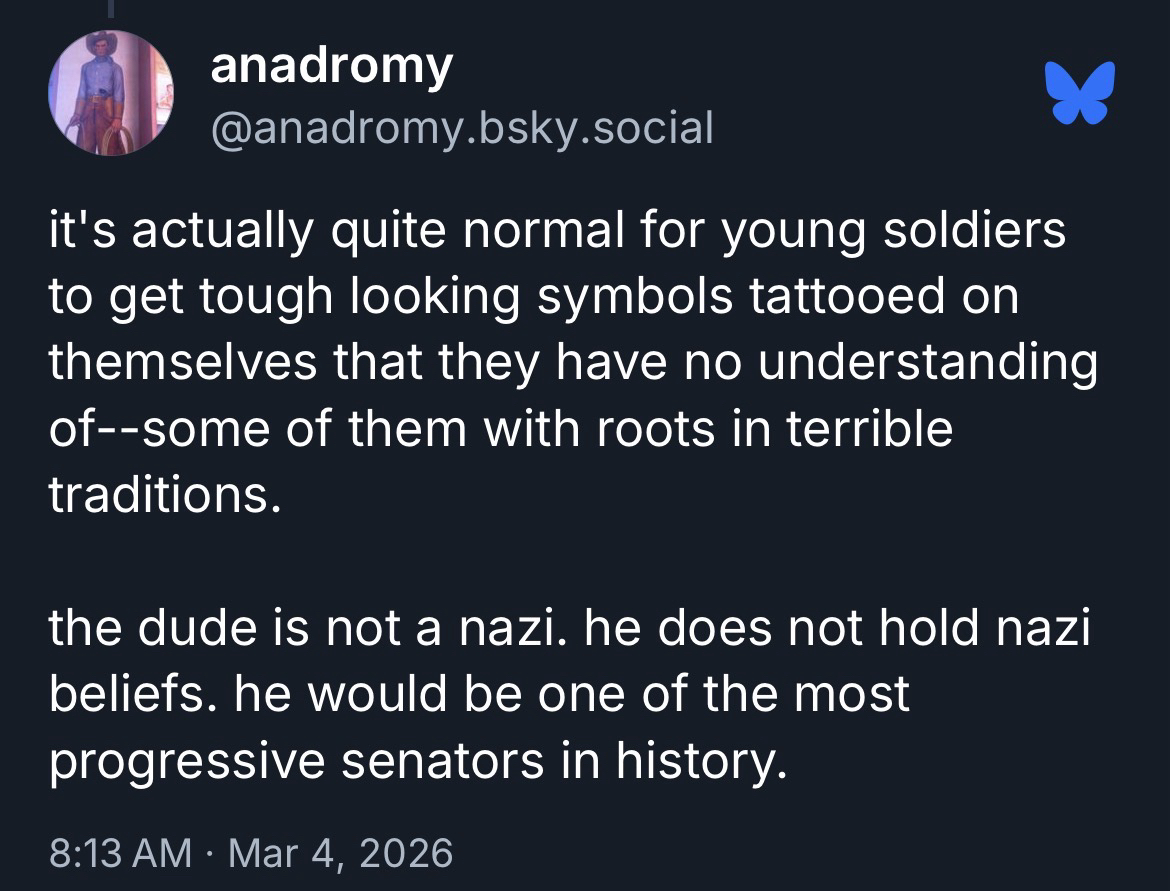
Task: Click the display name anadromy
Action: (x=331, y=66)
